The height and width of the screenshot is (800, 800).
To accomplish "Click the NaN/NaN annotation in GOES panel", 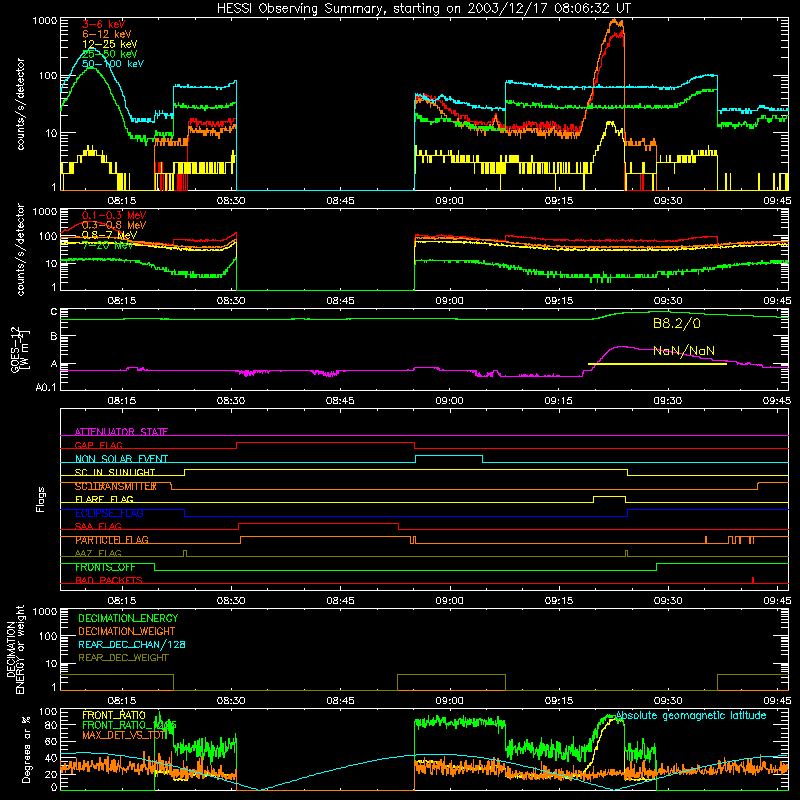I will [684, 351].
